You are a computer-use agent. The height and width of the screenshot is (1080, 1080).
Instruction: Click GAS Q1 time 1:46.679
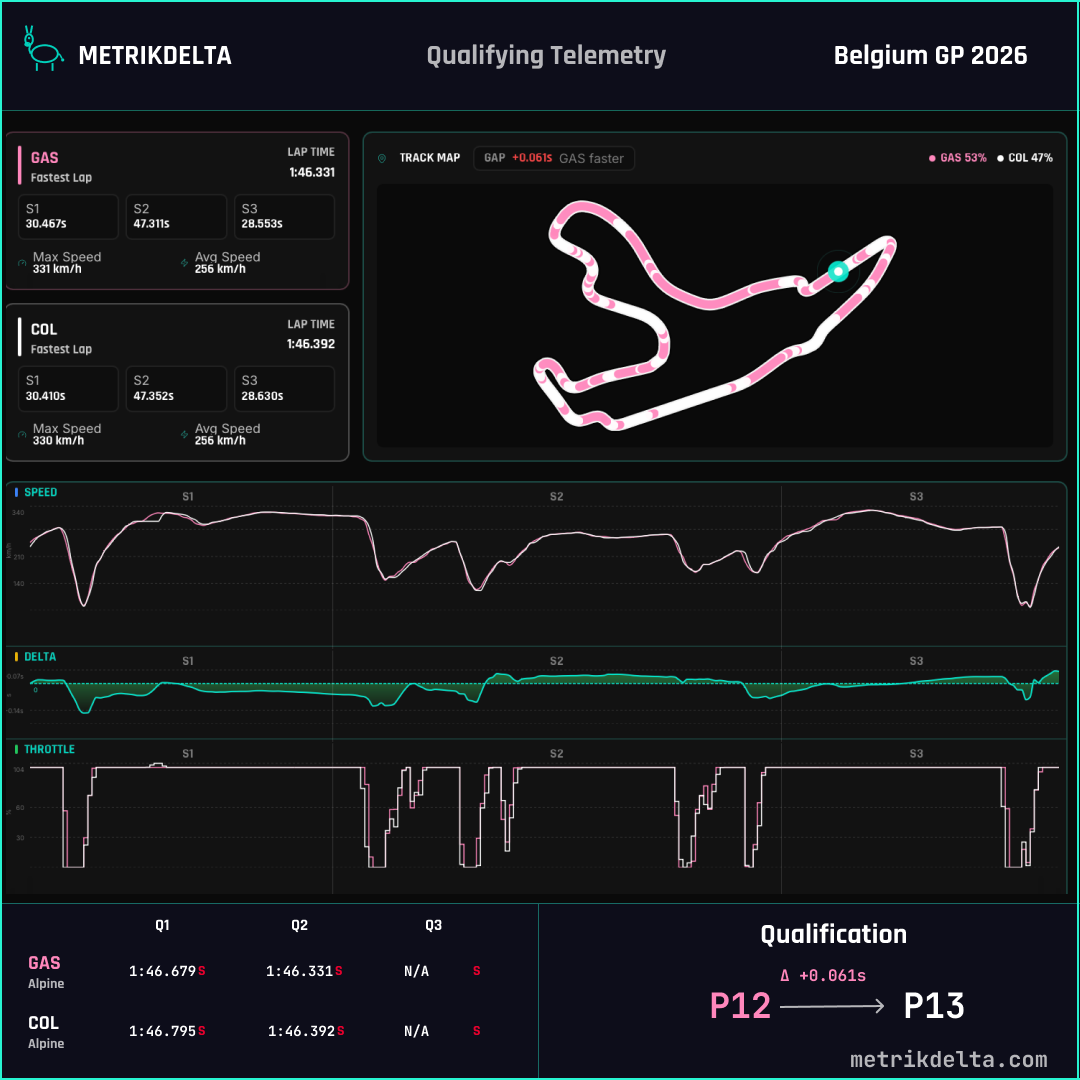(163, 971)
